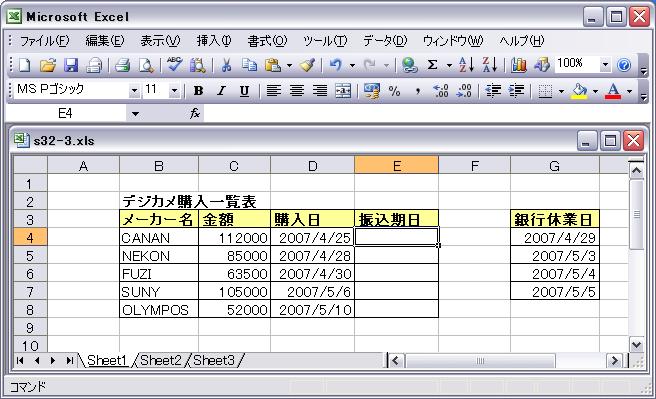Viewport: 656px width, 399px height.
Task: Toggle Italic formatting button
Action: click(221, 91)
